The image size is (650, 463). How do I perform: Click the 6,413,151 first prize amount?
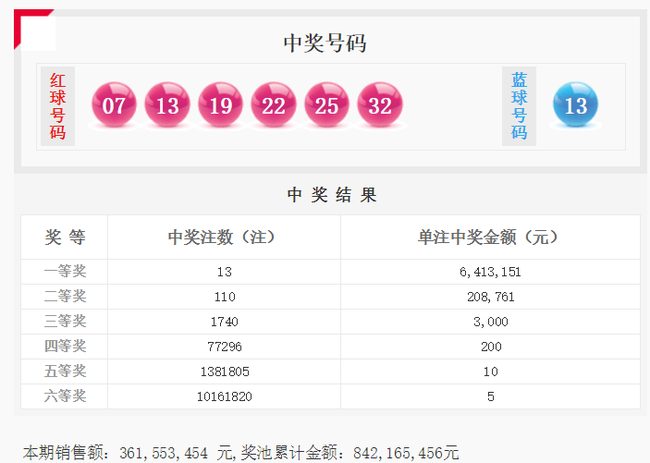coord(488,271)
